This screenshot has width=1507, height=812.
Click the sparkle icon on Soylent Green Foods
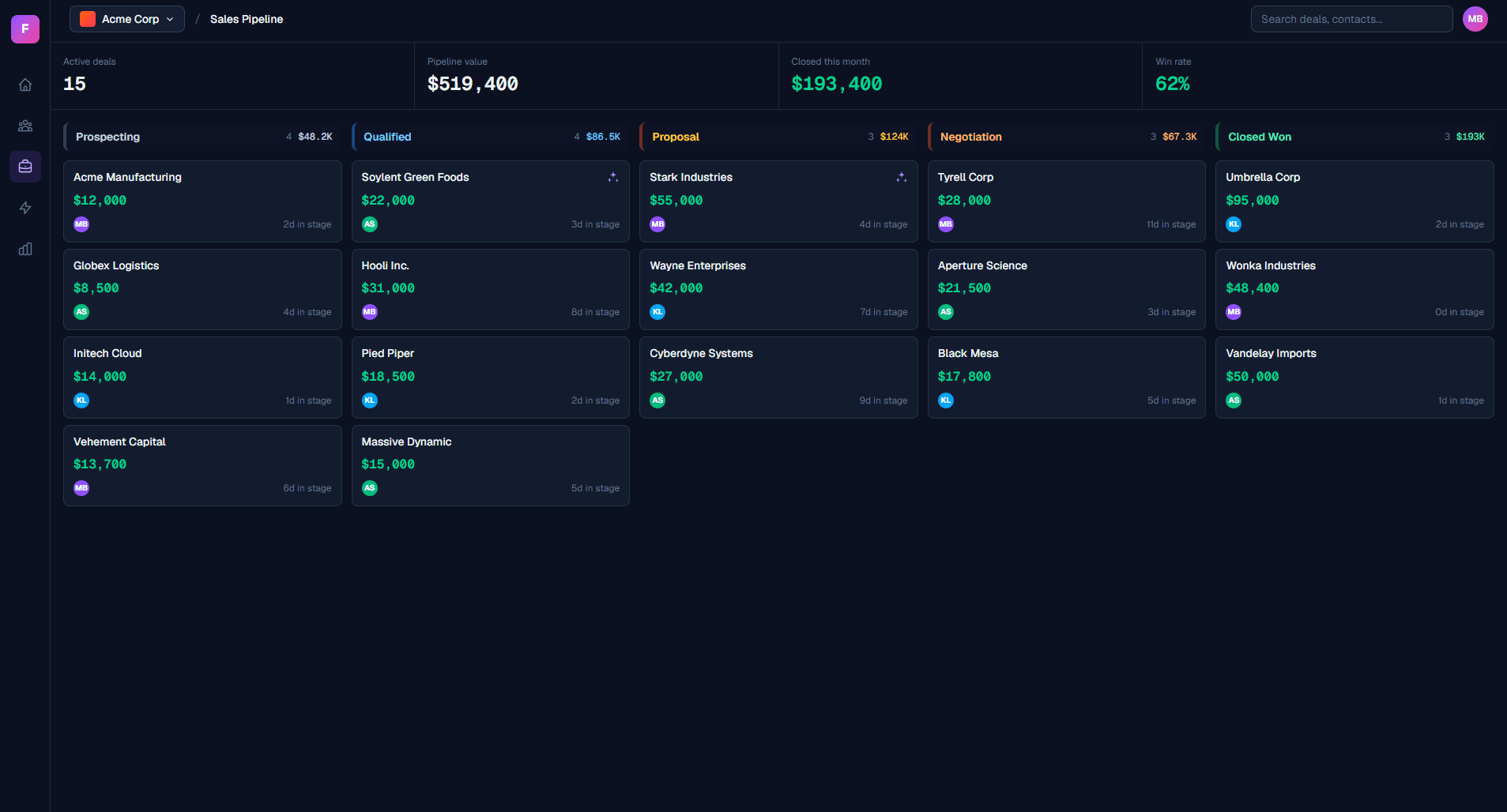click(613, 178)
